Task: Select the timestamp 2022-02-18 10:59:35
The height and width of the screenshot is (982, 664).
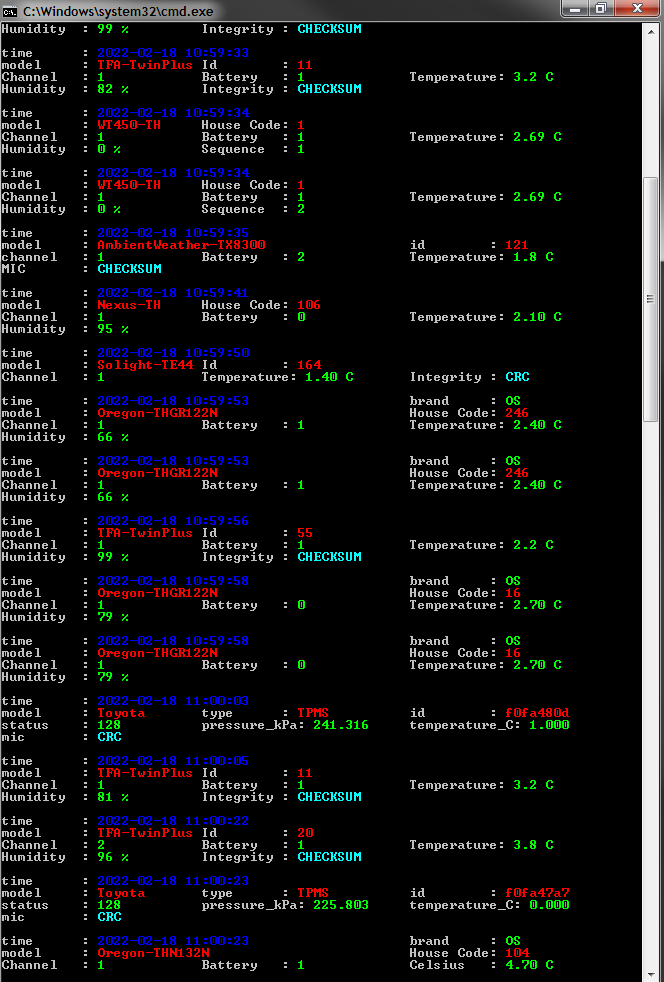Action: pos(173,233)
